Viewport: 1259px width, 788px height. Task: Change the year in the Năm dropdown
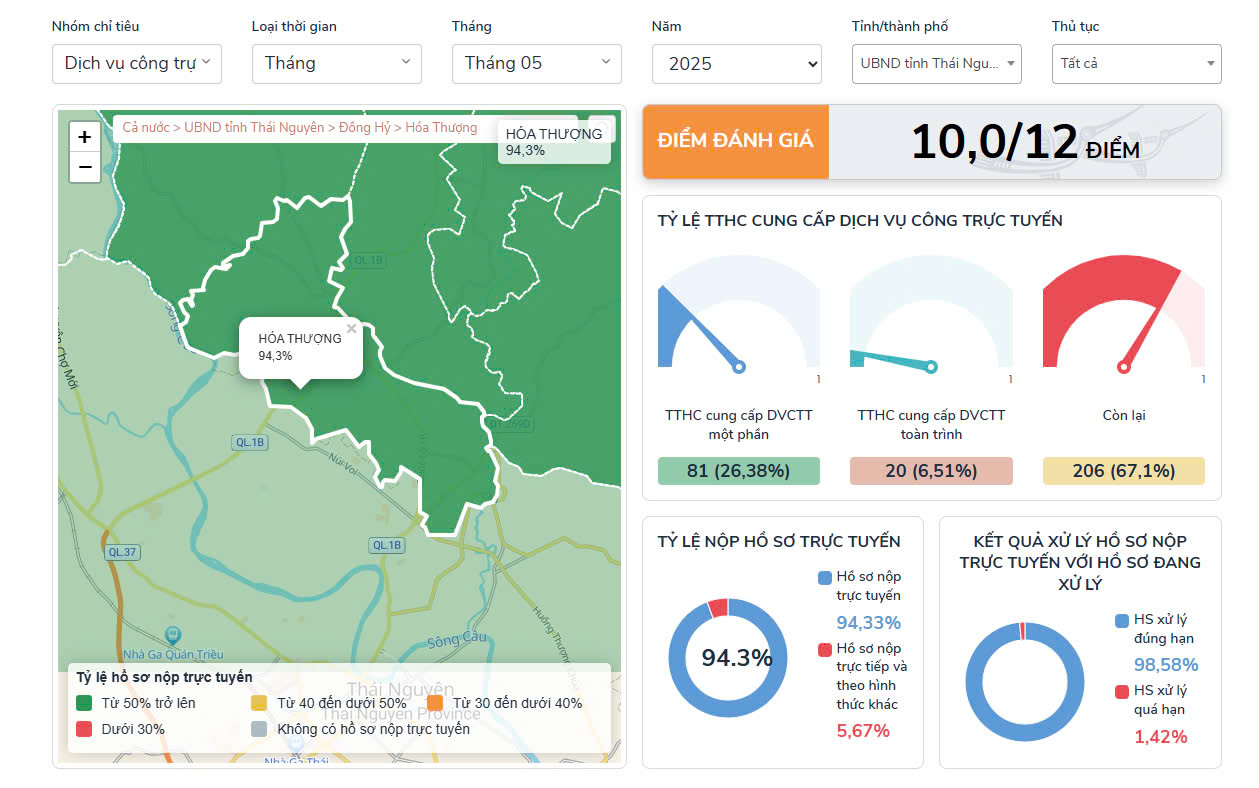tap(737, 64)
